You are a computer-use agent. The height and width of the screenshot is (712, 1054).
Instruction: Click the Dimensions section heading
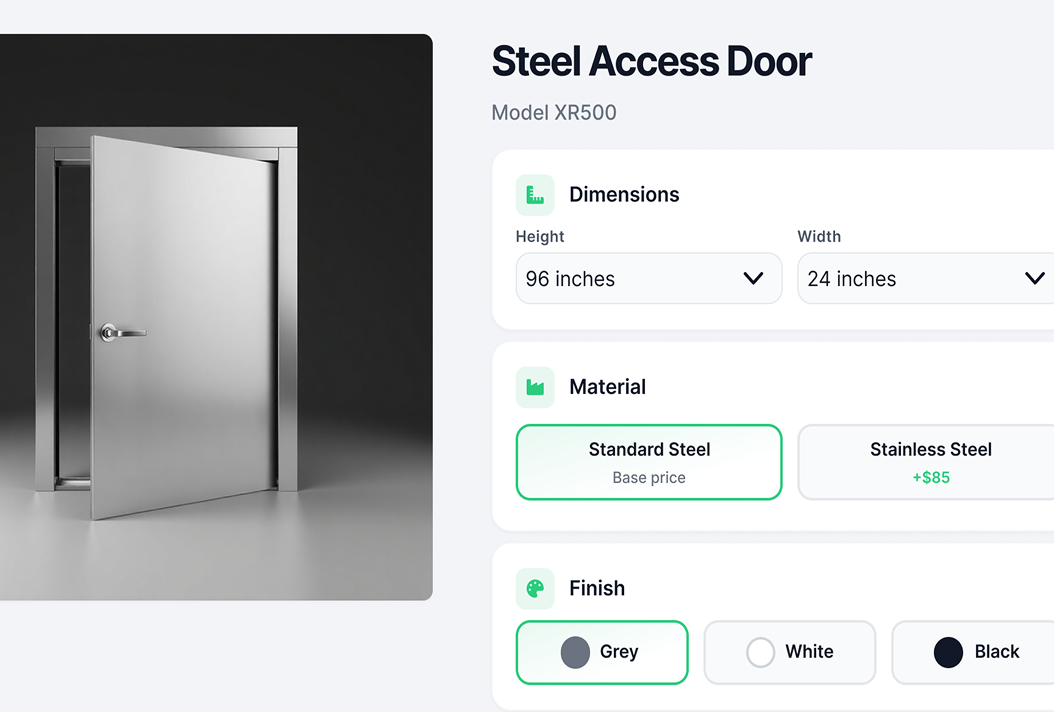(624, 195)
